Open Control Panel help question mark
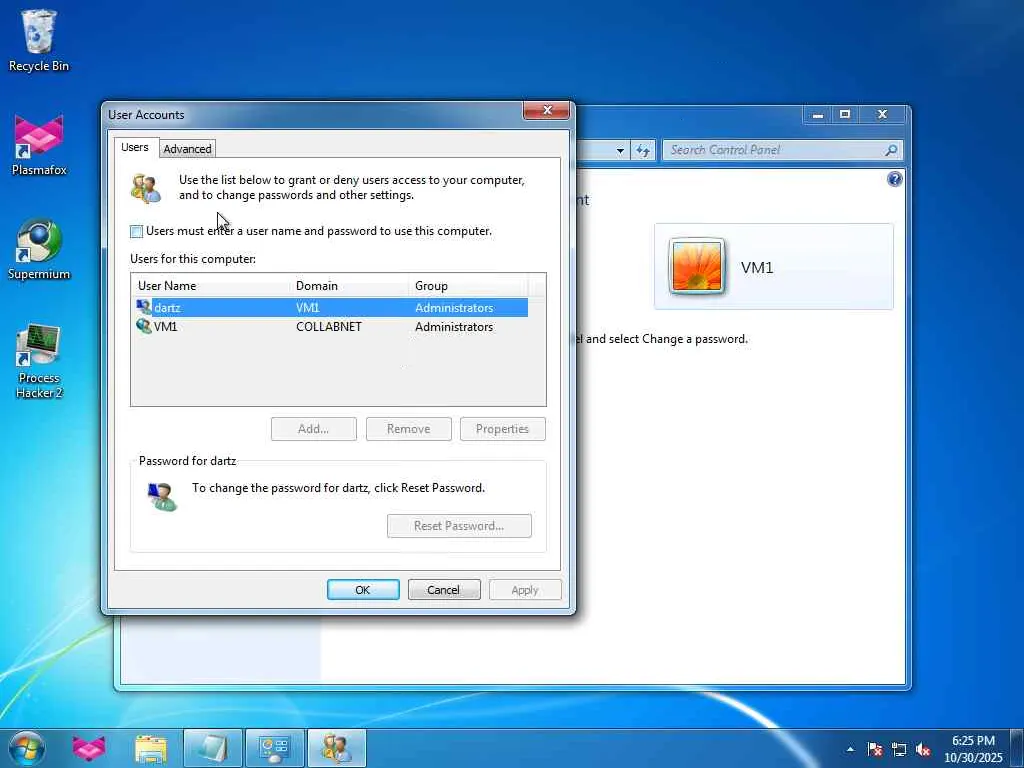The height and width of the screenshot is (768, 1024). (895, 179)
